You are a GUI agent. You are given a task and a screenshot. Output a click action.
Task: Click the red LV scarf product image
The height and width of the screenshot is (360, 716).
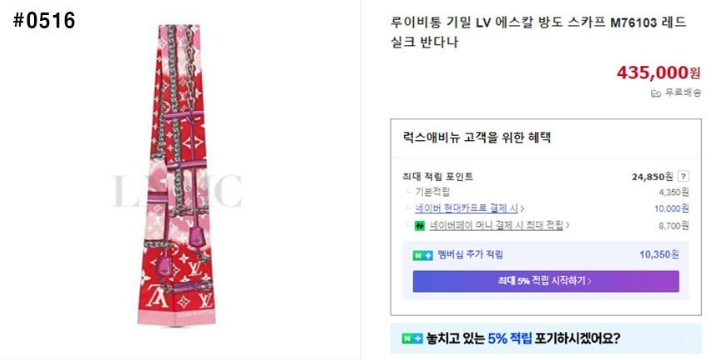coord(177,175)
